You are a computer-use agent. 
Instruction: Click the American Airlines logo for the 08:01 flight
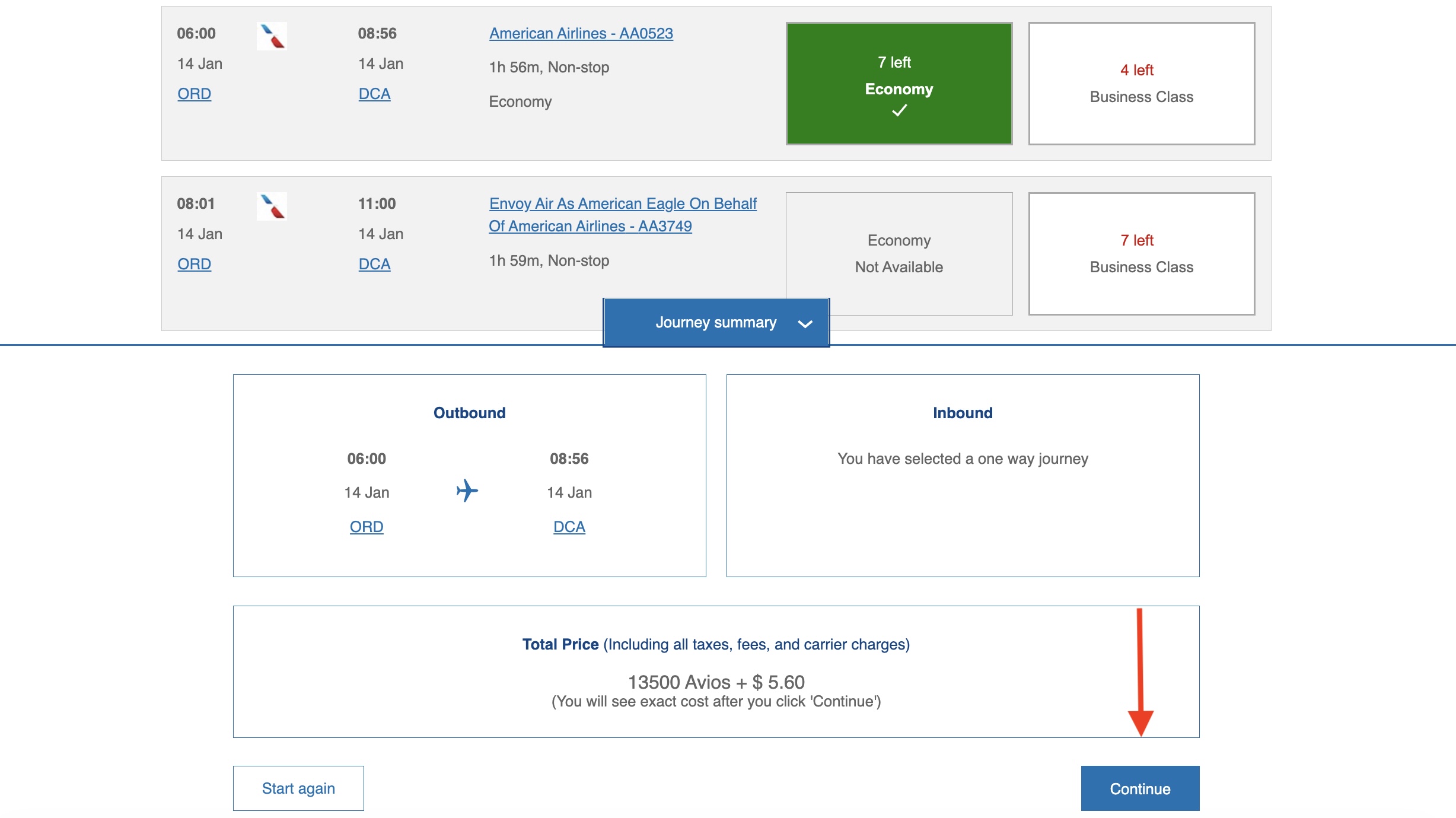(x=272, y=206)
